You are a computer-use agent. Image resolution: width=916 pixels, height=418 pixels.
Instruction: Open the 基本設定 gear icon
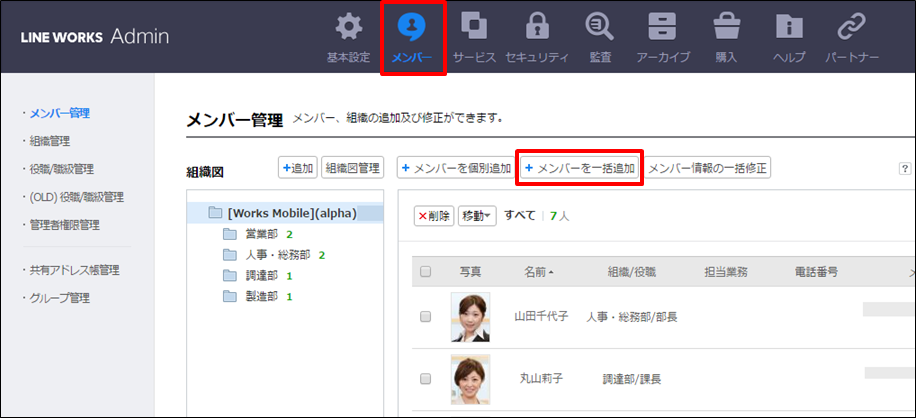point(348,27)
